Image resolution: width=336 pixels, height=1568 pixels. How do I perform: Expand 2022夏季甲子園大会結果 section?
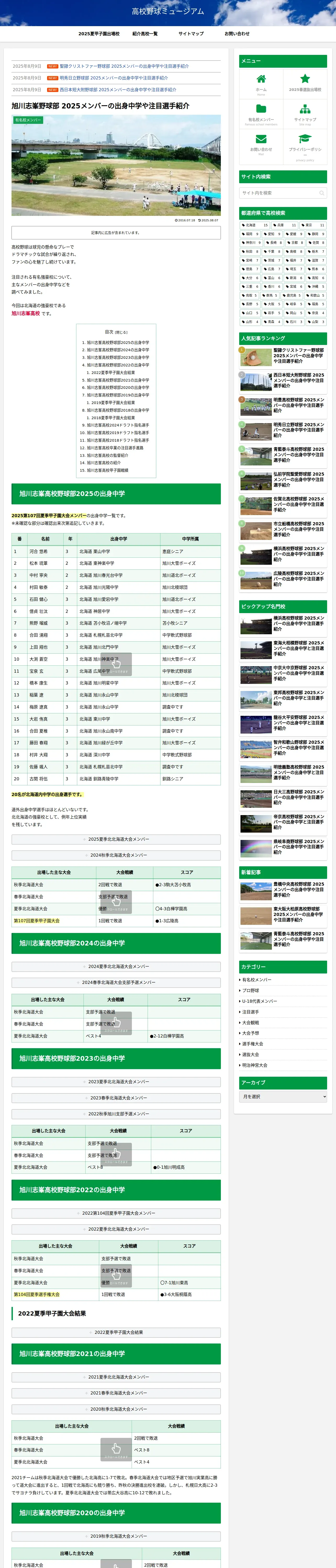pyautogui.click(x=116, y=1333)
